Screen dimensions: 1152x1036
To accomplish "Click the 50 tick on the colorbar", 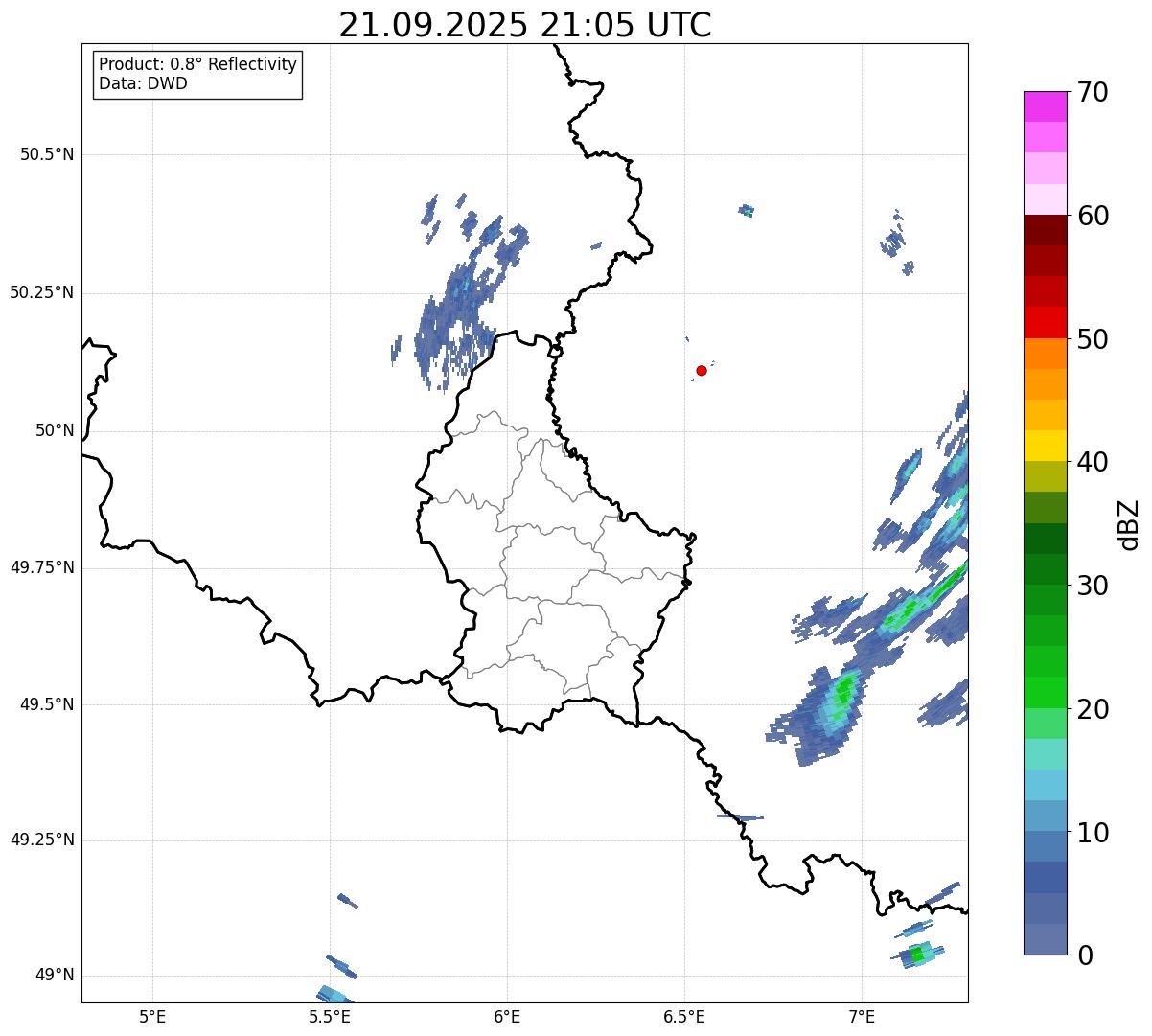I will pos(1093,339).
